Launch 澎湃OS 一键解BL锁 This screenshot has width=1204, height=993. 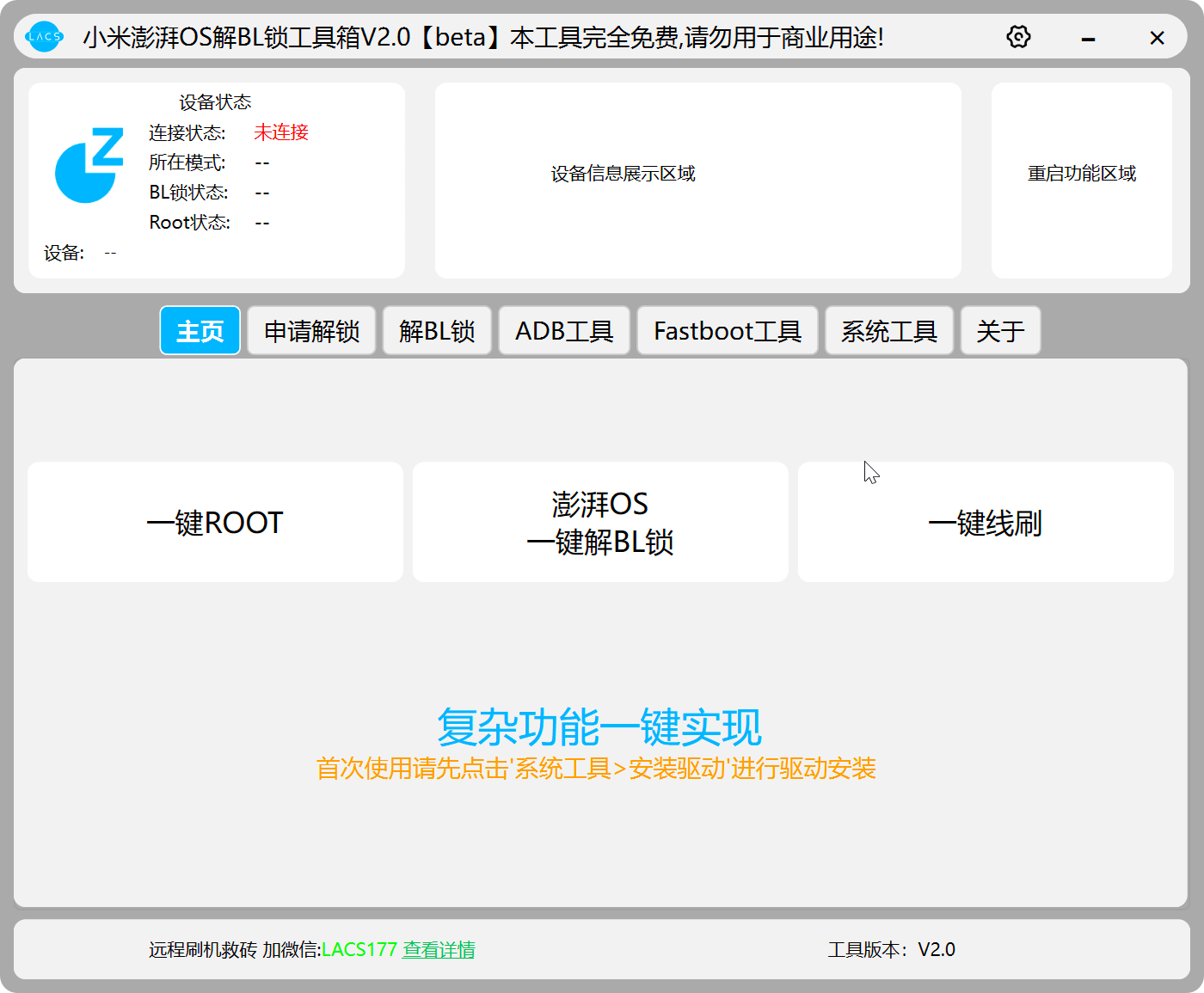click(600, 522)
